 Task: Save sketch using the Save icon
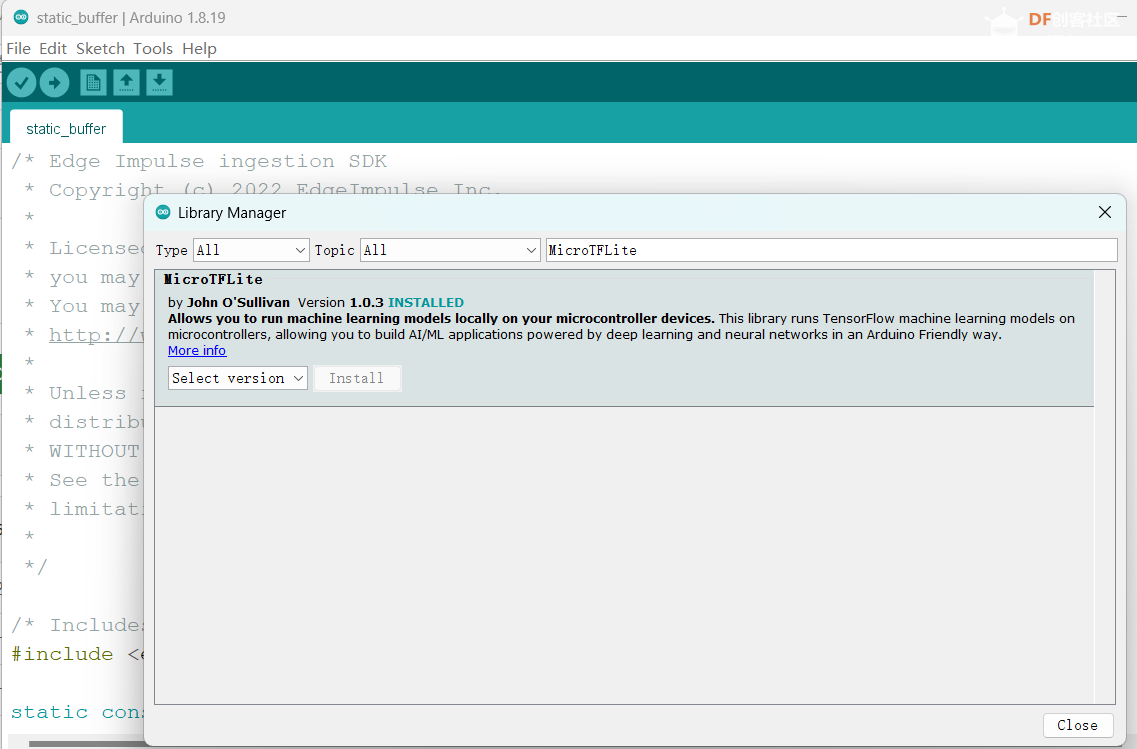160,83
